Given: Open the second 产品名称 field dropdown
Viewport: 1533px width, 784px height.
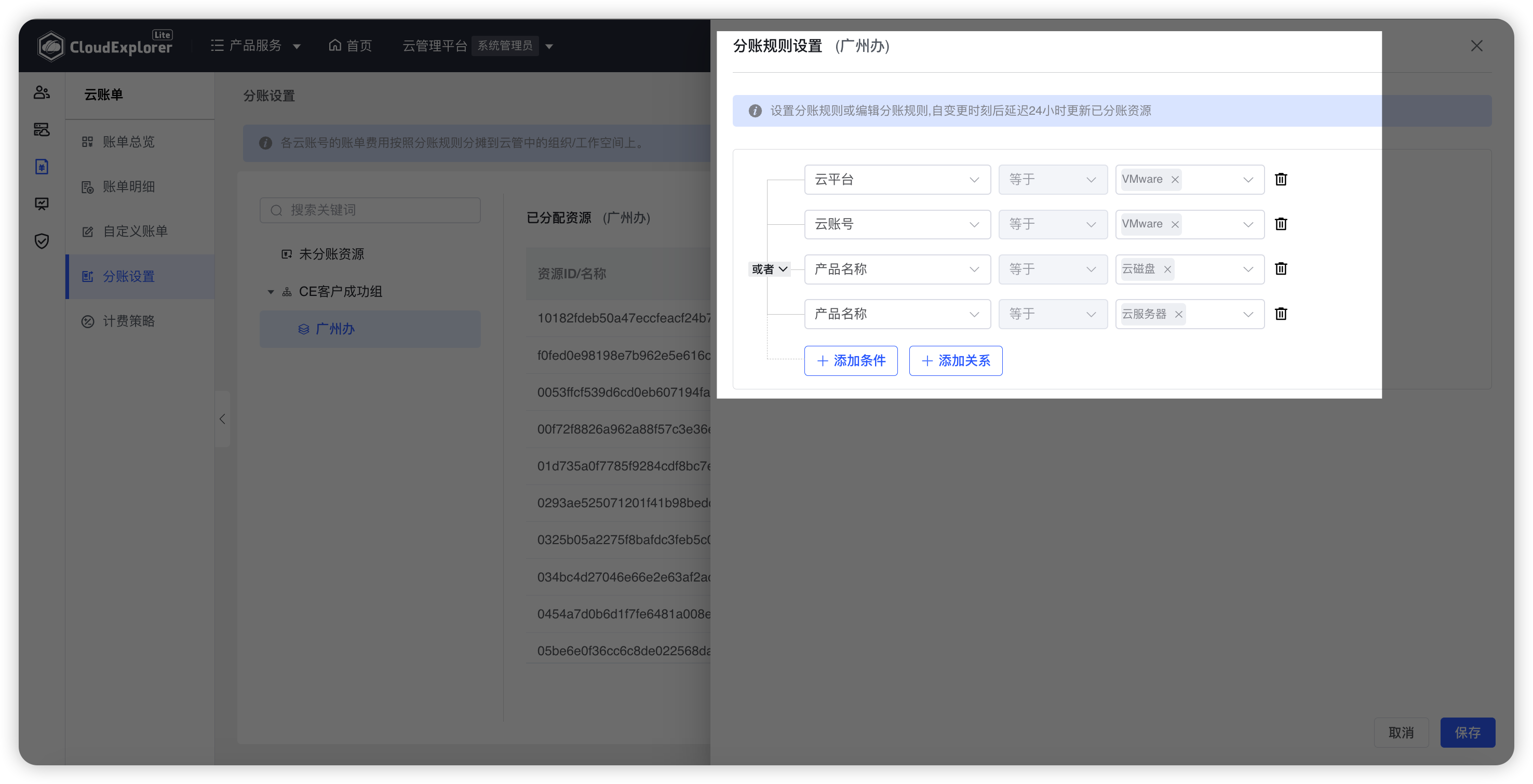Looking at the screenshot, I should (x=897, y=314).
